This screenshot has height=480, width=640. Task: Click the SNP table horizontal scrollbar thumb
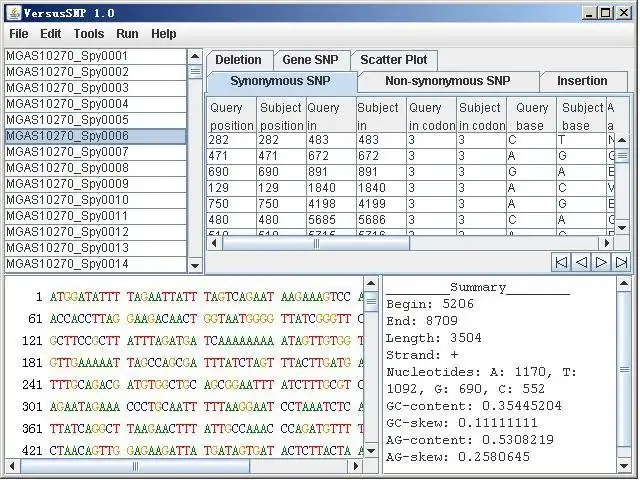pyautogui.click(x=316, y=243)
